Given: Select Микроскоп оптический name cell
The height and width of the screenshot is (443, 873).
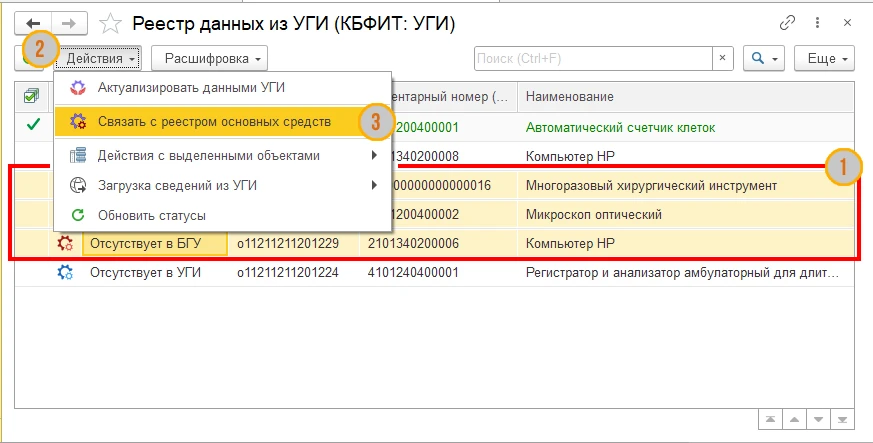Looking at the screenshot, I should 685,214.
